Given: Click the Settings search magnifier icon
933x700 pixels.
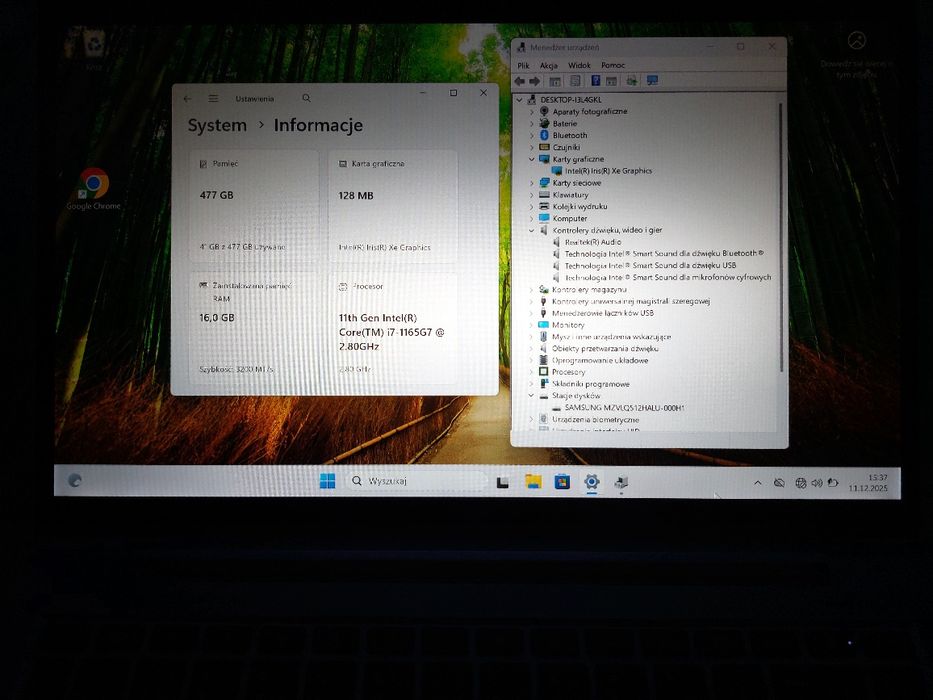Looking at the screenshot, I should [x=306, y=98].
